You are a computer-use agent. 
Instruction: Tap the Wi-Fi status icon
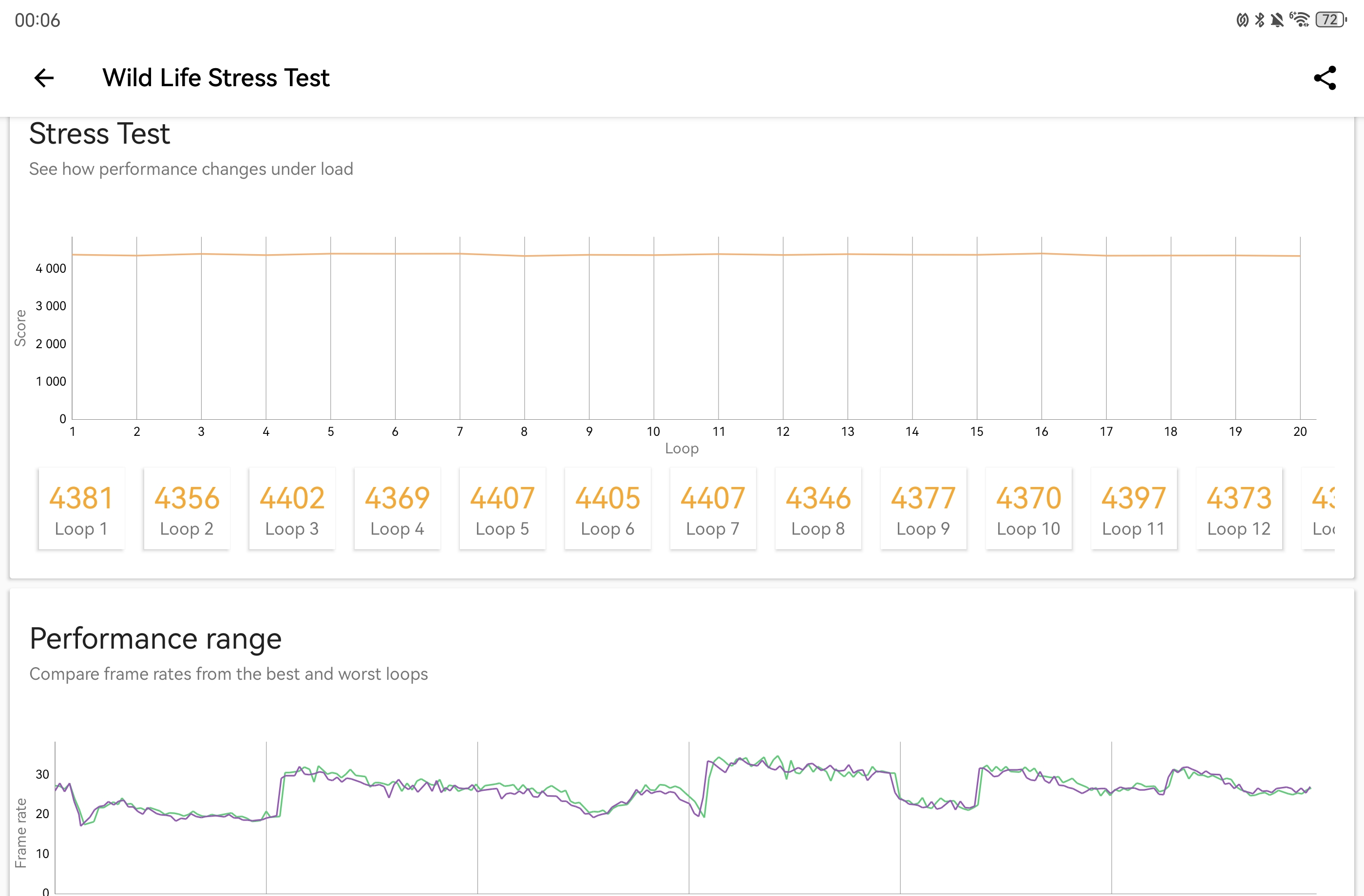coord(1300,20)
